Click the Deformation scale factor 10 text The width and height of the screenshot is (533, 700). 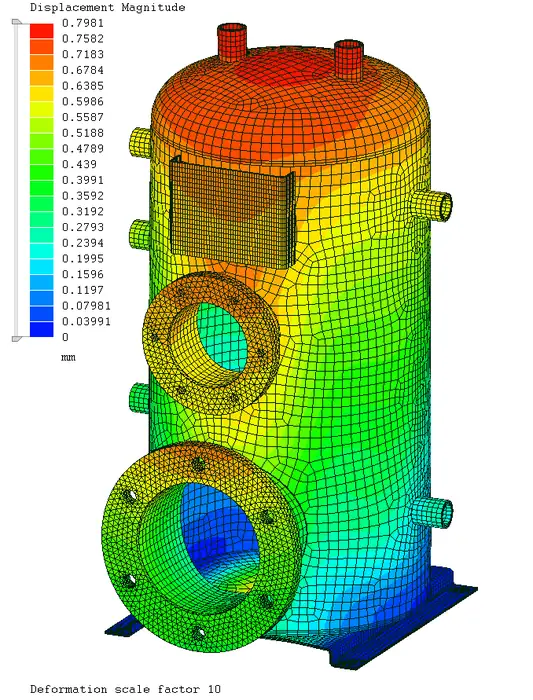pos(125,689)
